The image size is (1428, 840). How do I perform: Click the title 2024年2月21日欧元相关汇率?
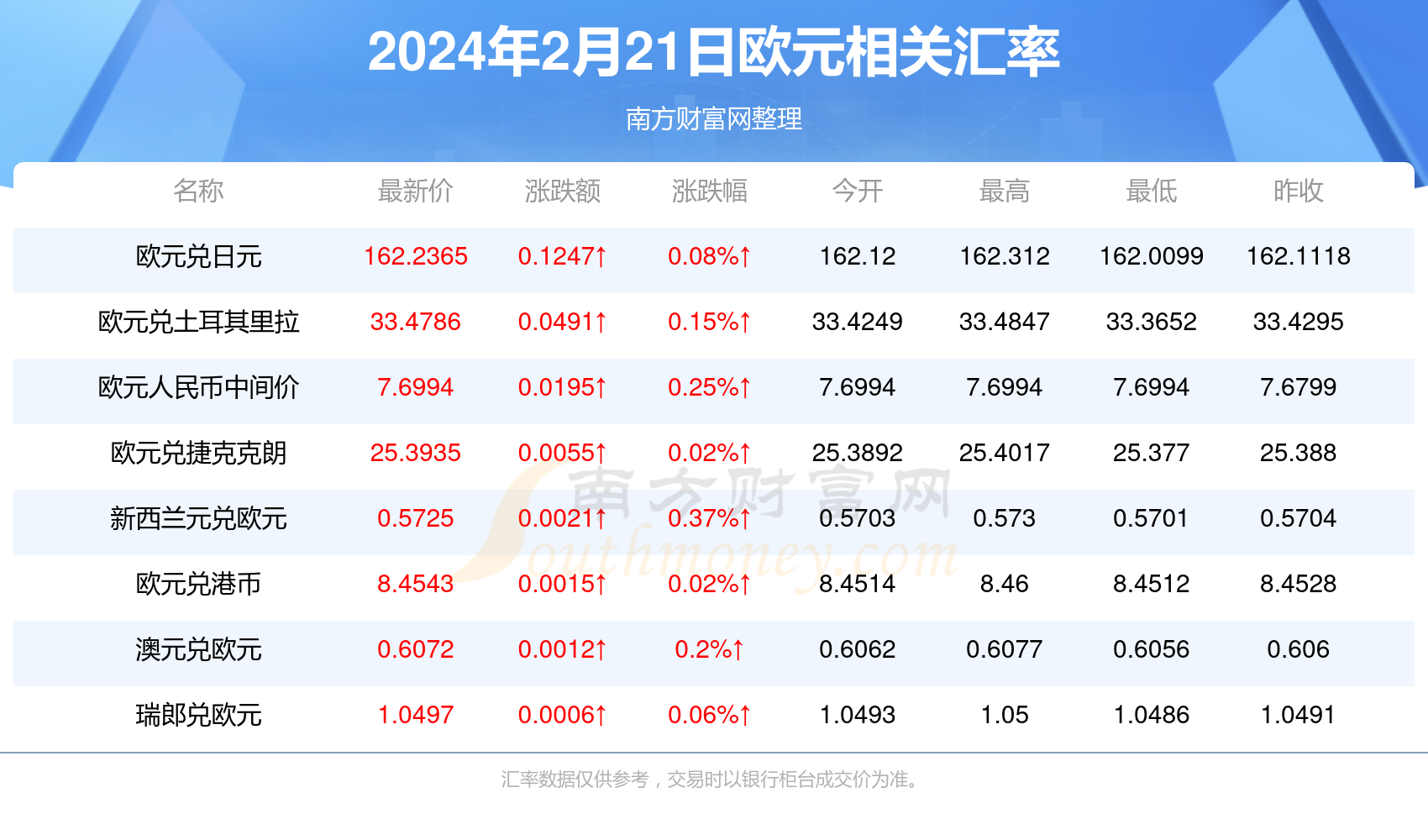(x=714, y=52)
